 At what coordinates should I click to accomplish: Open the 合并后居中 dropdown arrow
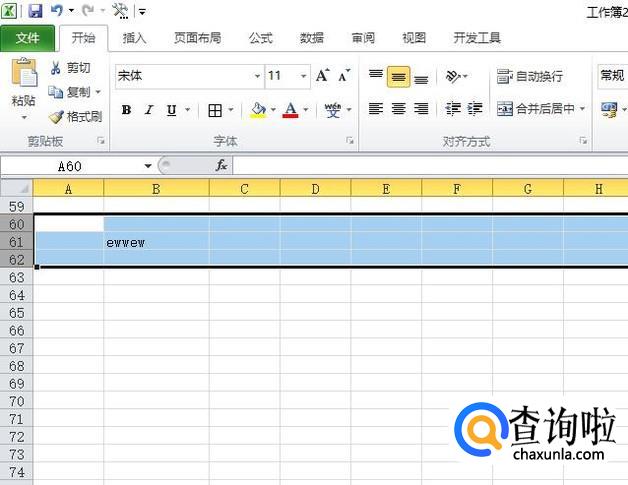[x=582, y=109]
